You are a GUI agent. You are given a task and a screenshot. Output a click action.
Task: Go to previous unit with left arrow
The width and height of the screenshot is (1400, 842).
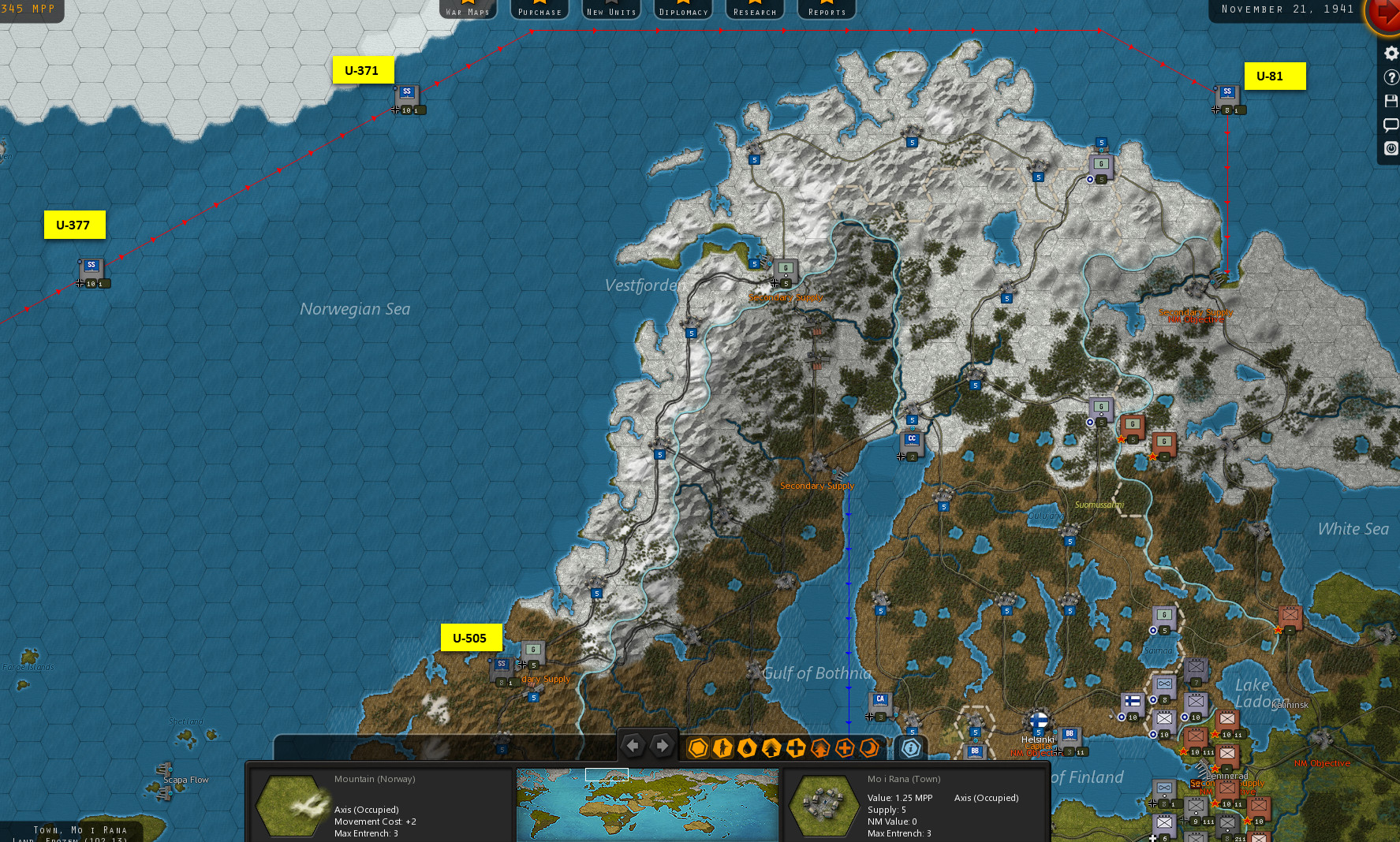click(x=633, y=746)
